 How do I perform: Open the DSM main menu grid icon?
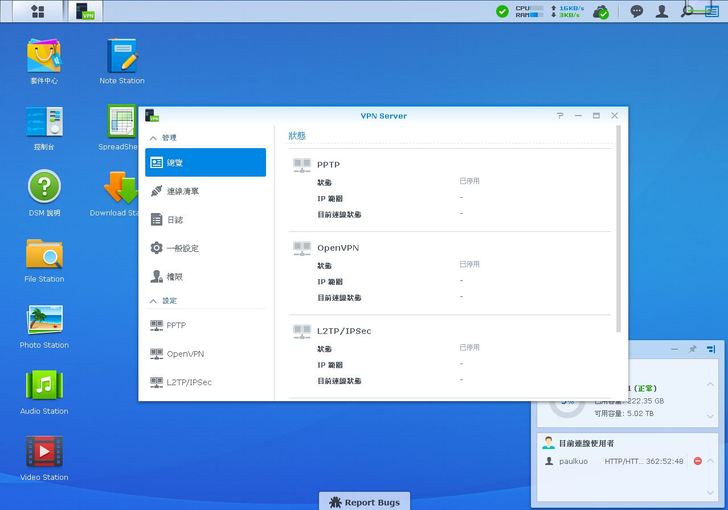click(x=38, y=11)
